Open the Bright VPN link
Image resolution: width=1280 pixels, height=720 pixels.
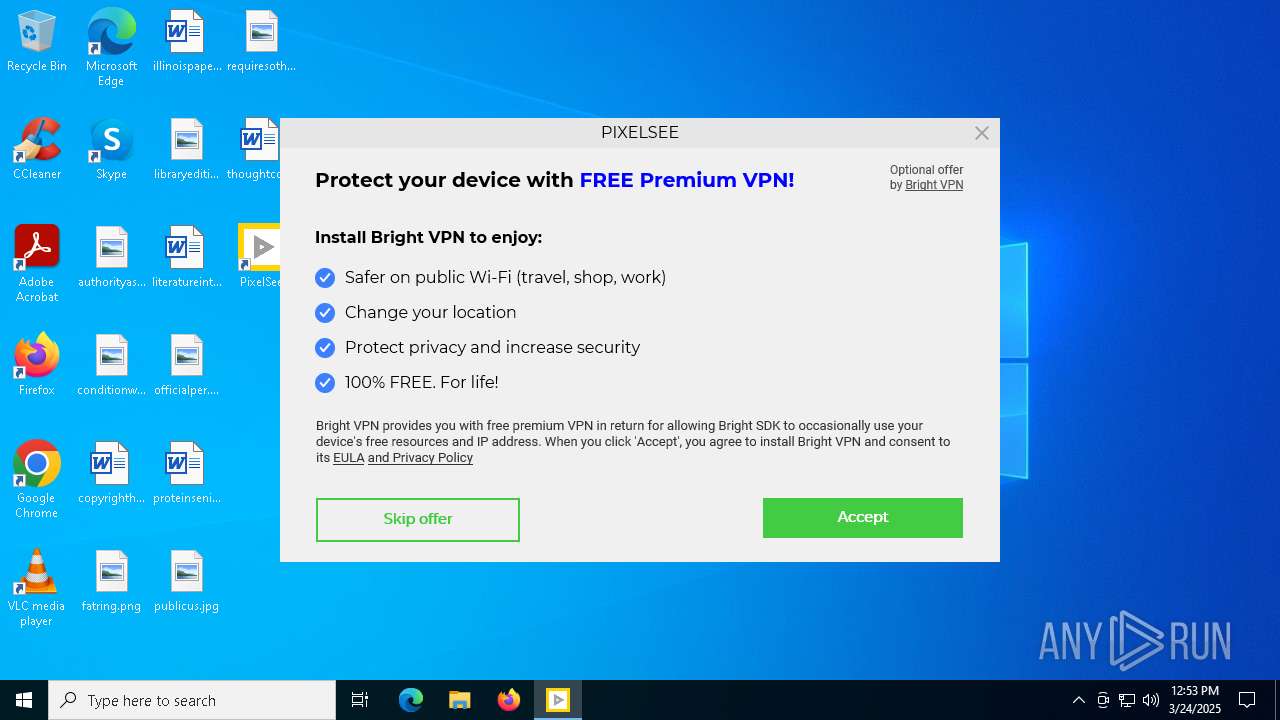[x=934, y=185]
